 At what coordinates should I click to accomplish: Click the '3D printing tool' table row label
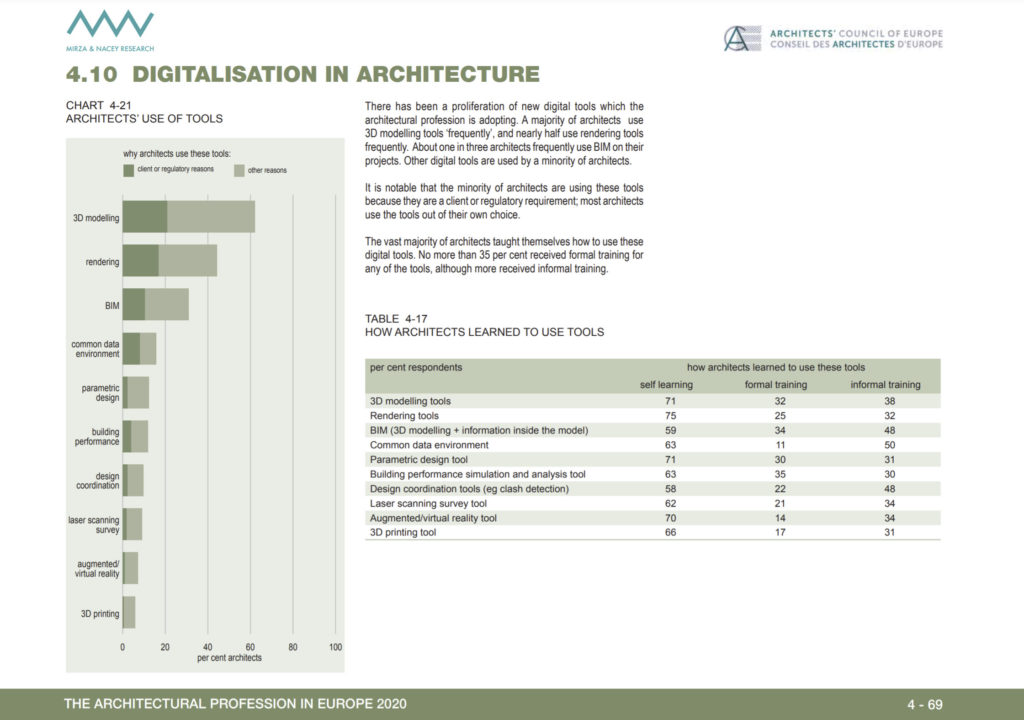[x=403, y=532]
